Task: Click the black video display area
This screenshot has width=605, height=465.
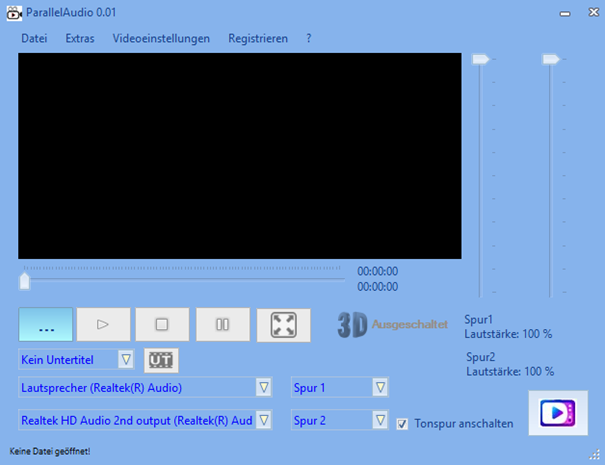Action: (x=240, y=156)
